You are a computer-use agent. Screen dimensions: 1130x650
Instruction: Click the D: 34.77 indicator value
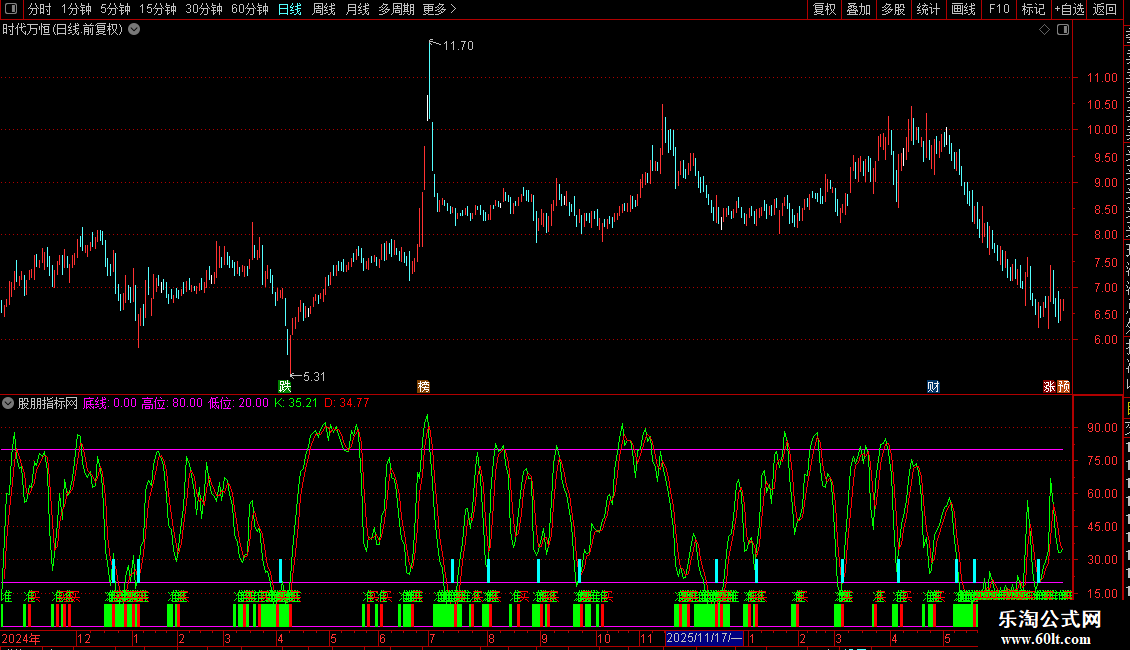click(347, 403)
